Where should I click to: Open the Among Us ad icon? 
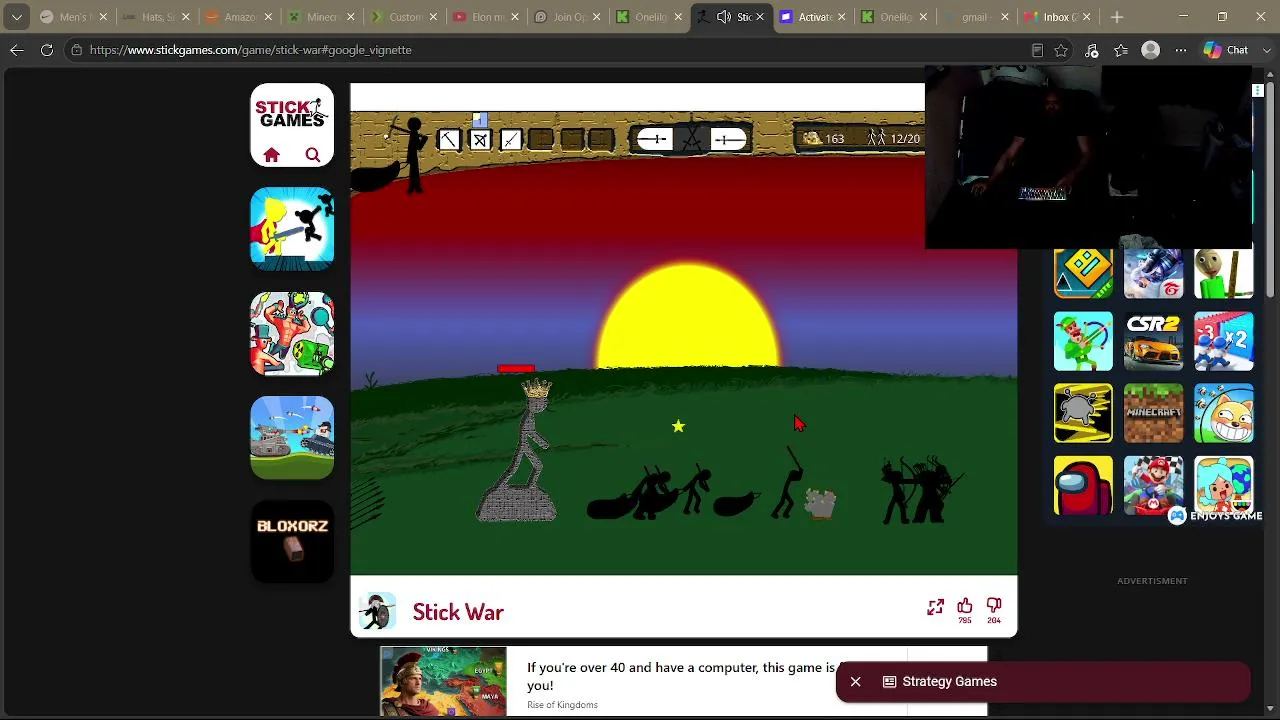[1083, 486]
